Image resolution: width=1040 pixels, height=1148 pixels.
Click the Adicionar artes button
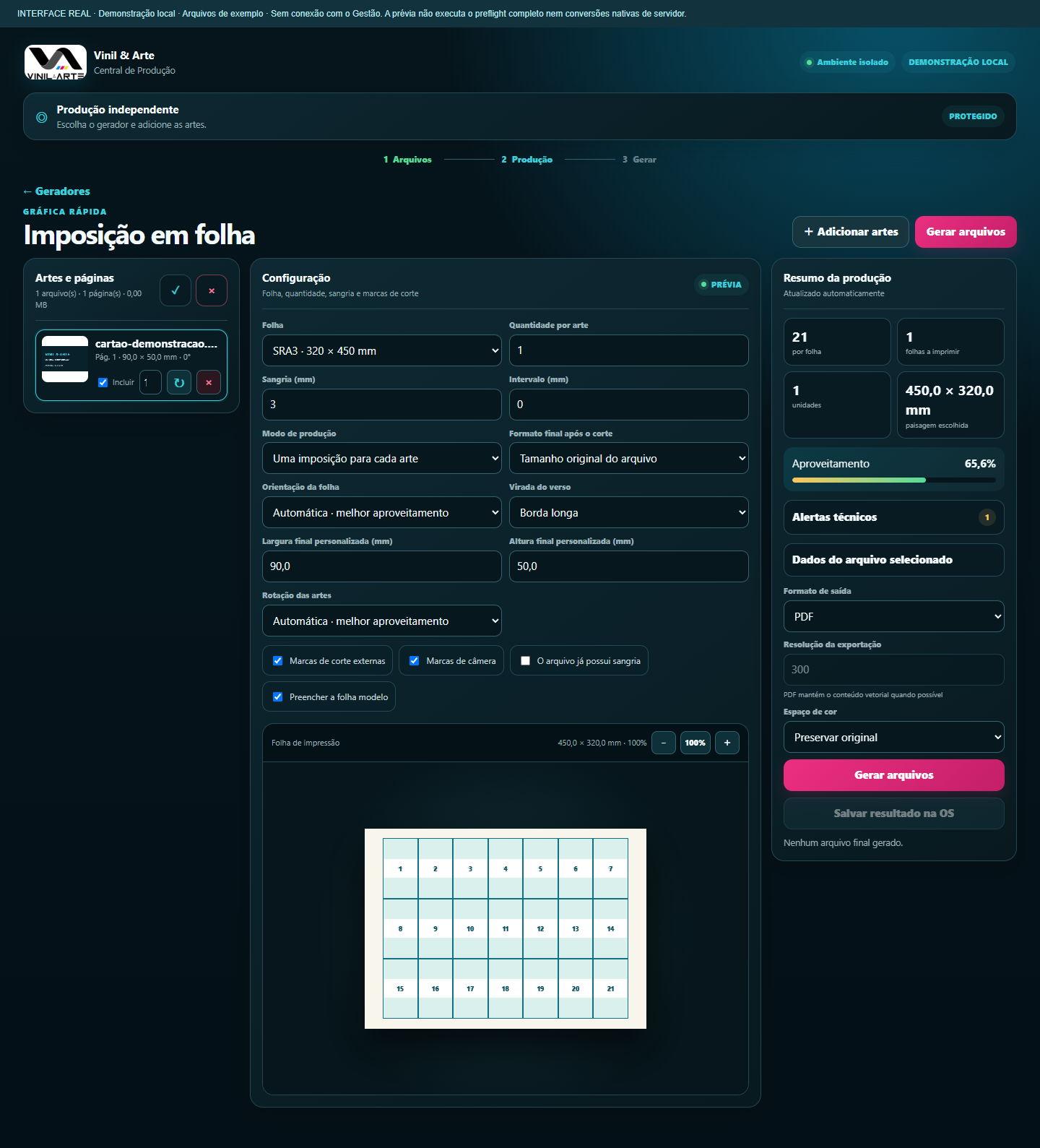851,232
